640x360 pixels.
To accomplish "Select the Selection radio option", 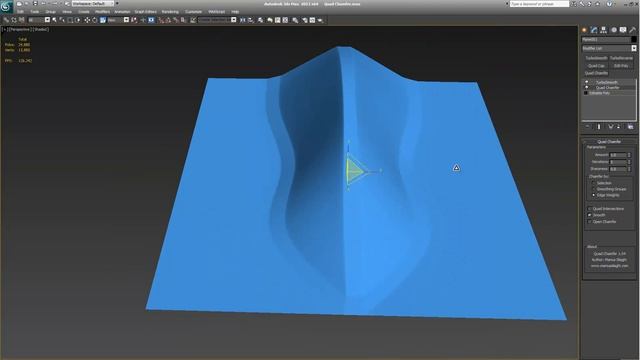I will pos(594,183).
